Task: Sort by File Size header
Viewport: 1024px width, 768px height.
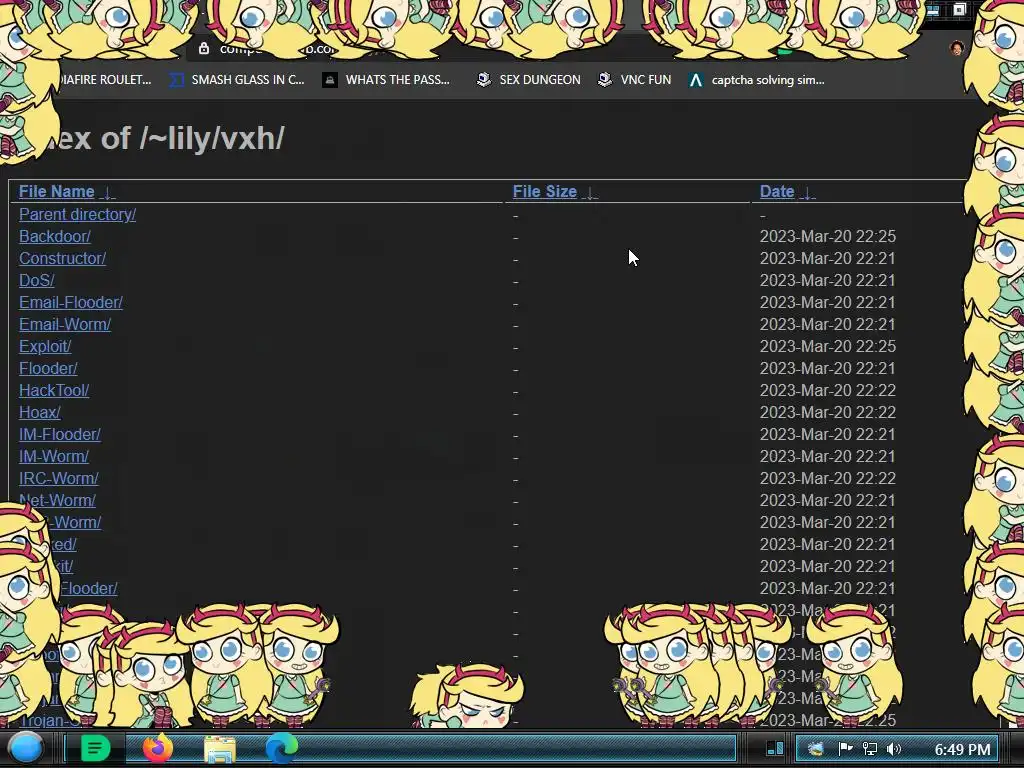Action: point(545,191)
